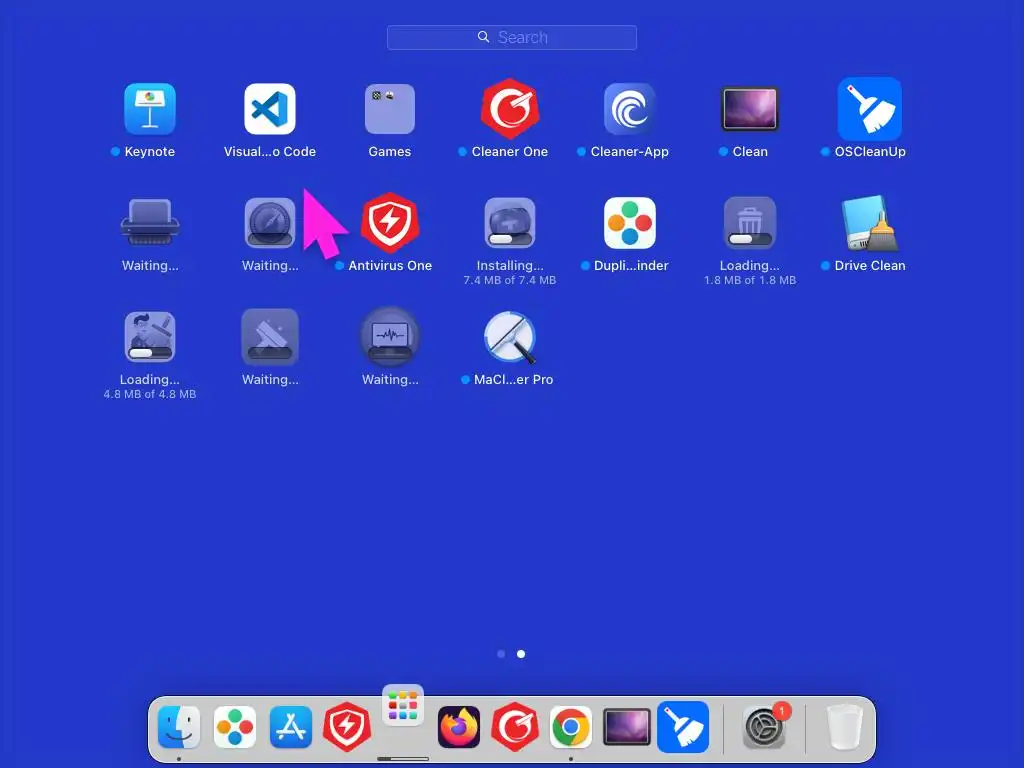Open the purple screen Clean app in Dock
Image resolution: width=1024 pixels, height=768 pixels.
[x=627, y=727]
